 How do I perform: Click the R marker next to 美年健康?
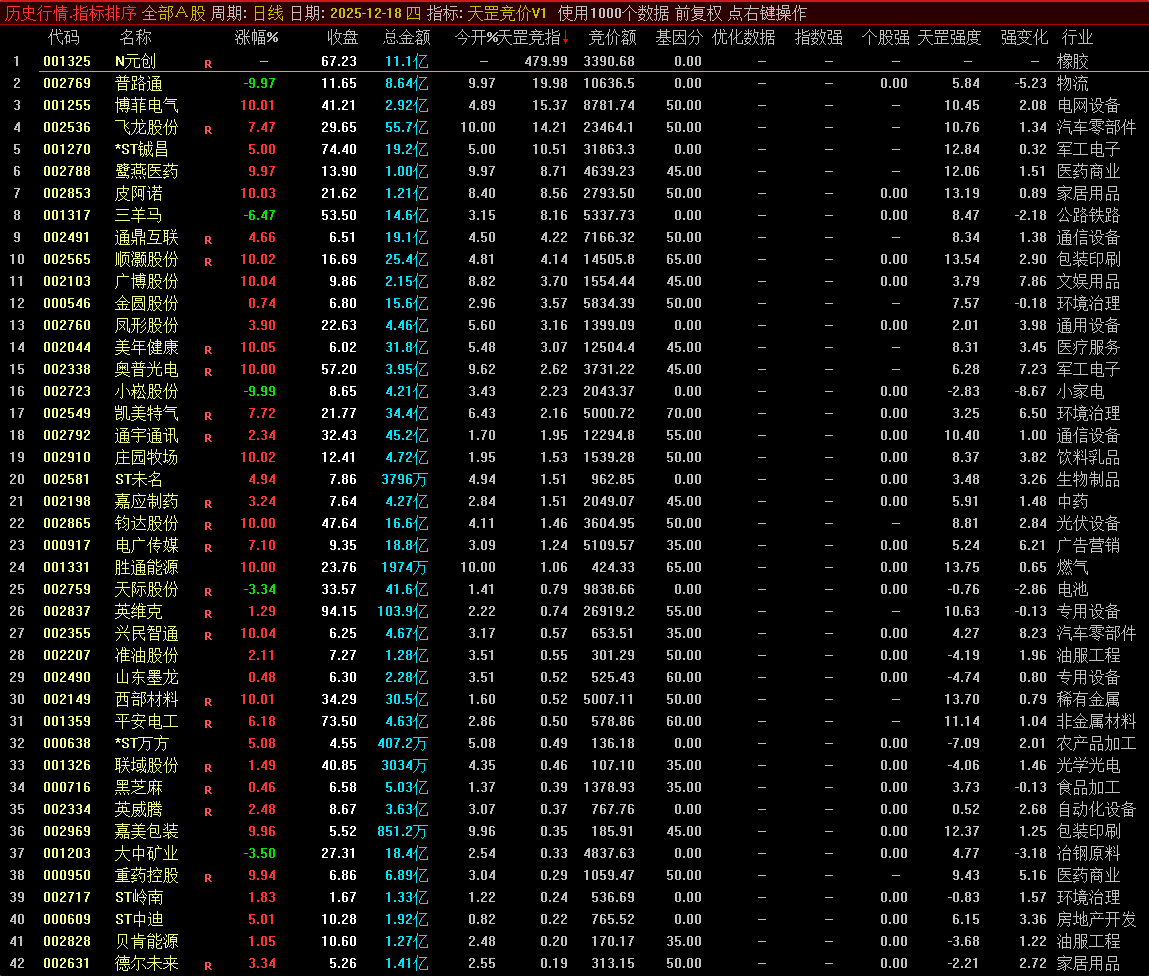[208, 349]
